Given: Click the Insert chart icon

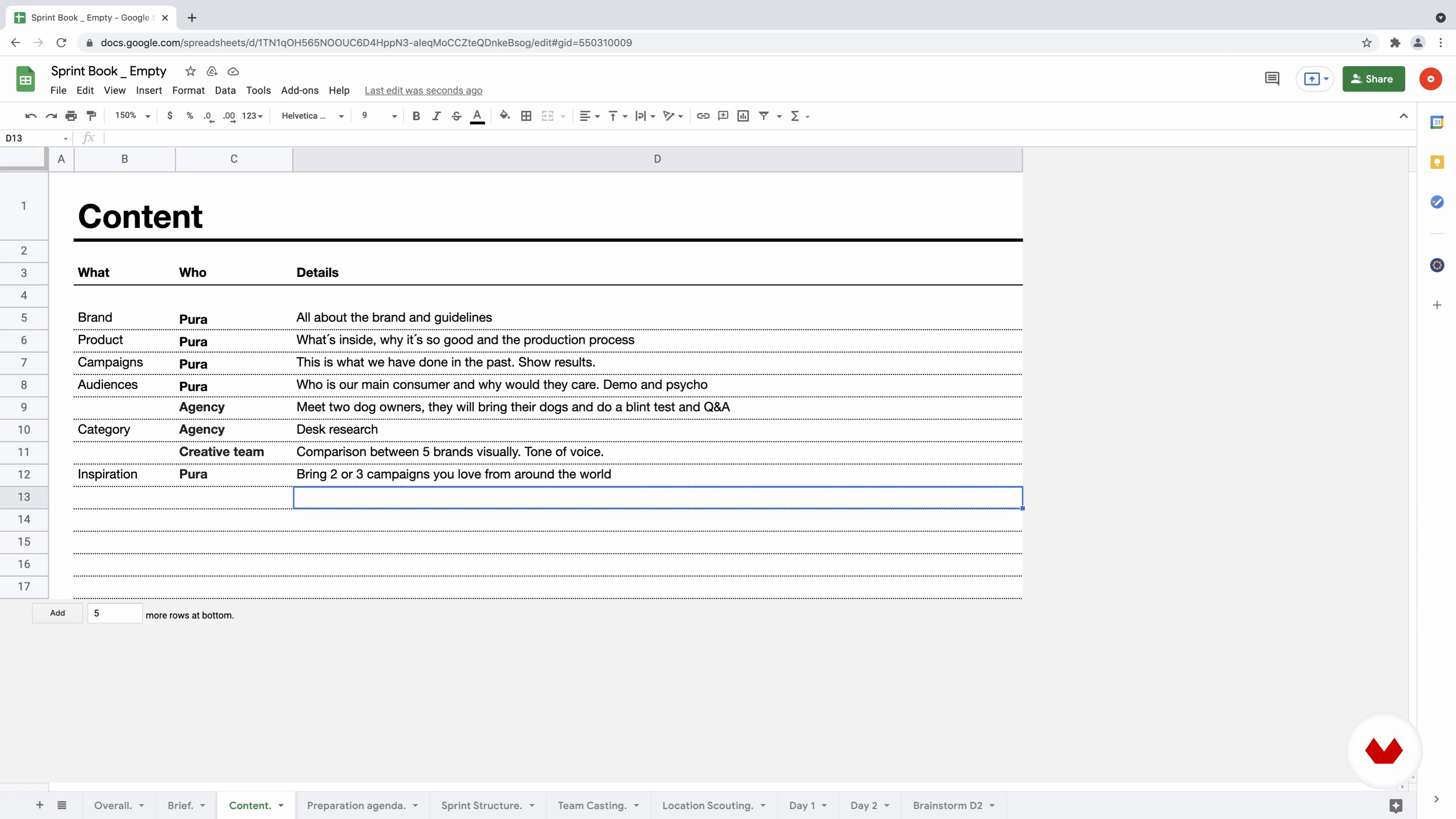Looking at the screenshot, I should coord(743,116).
